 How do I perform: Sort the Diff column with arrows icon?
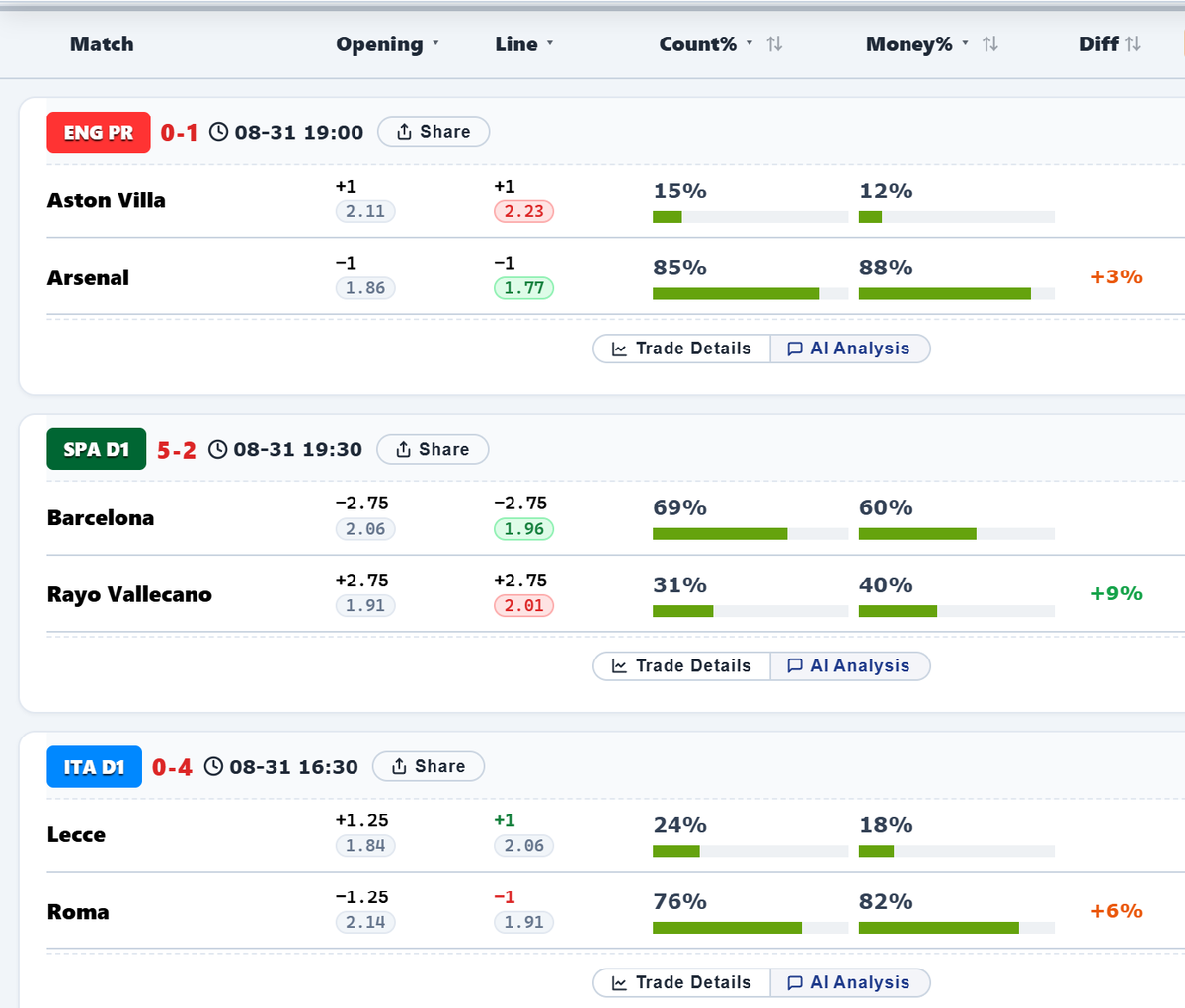click(1133, 44)
